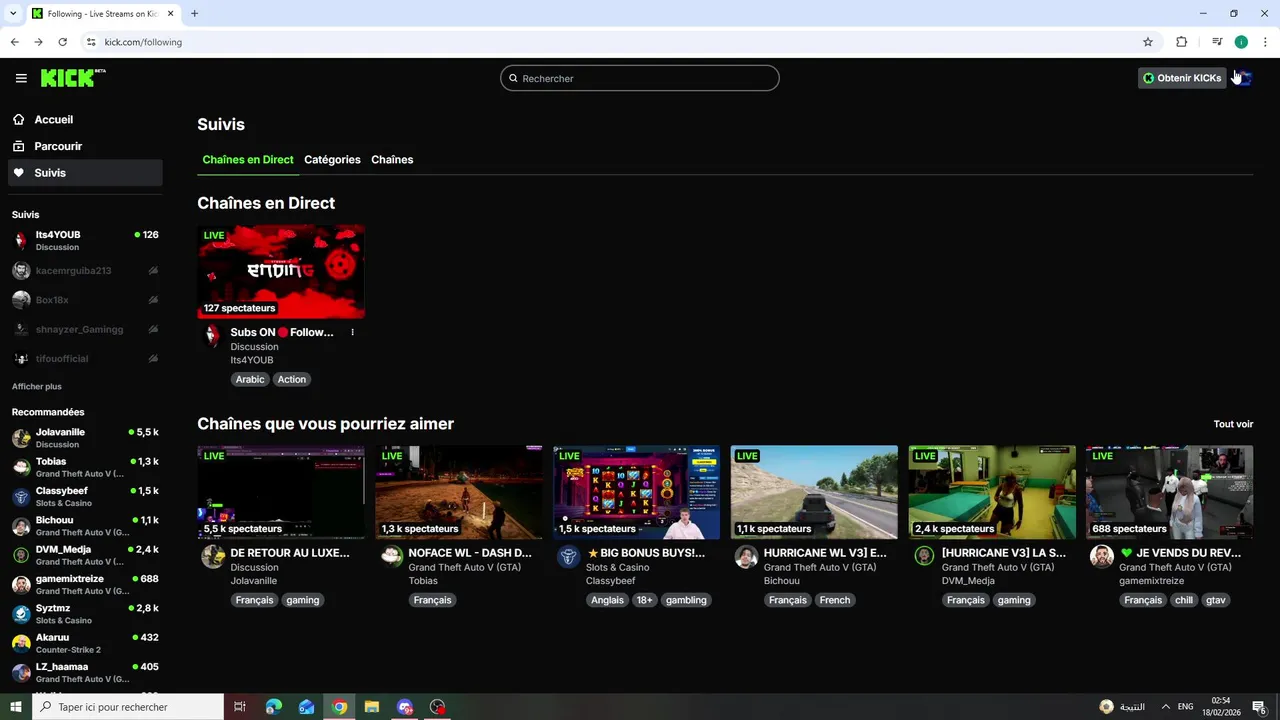Click offline icon next to Box18x
This screenshot has height=720, width=1280.
pyautogui.click(x=153, y=300)
